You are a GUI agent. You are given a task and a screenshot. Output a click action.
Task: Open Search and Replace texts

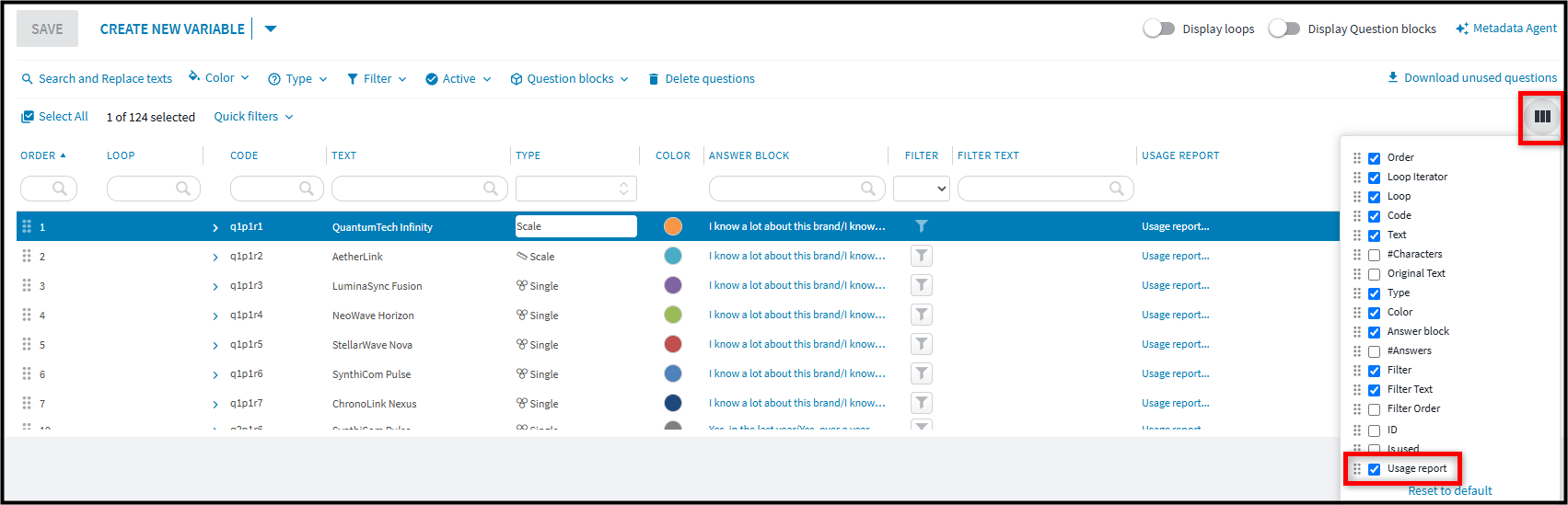(97, 79)
